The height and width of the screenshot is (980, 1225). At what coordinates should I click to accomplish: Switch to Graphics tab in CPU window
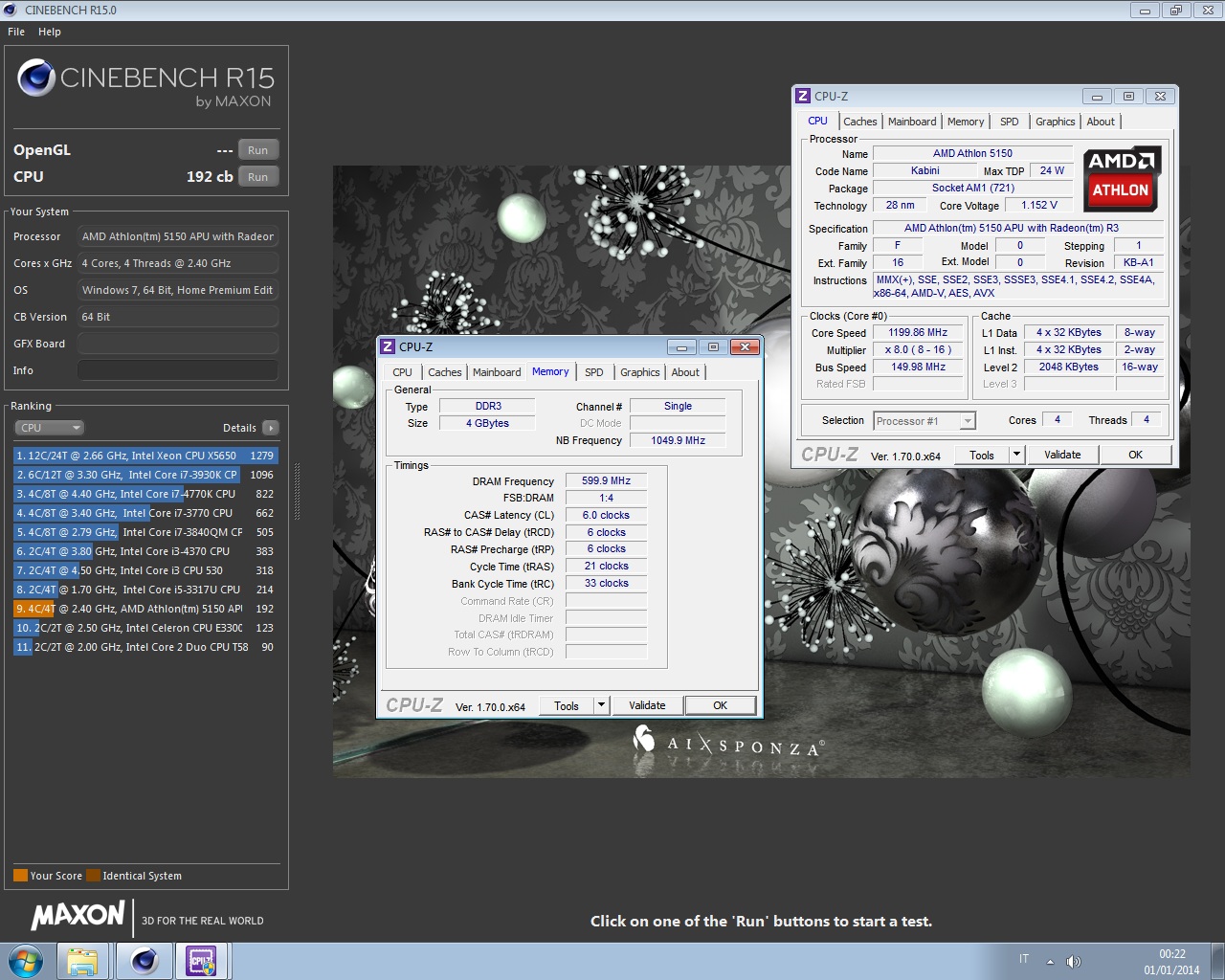click(1055, 122)
